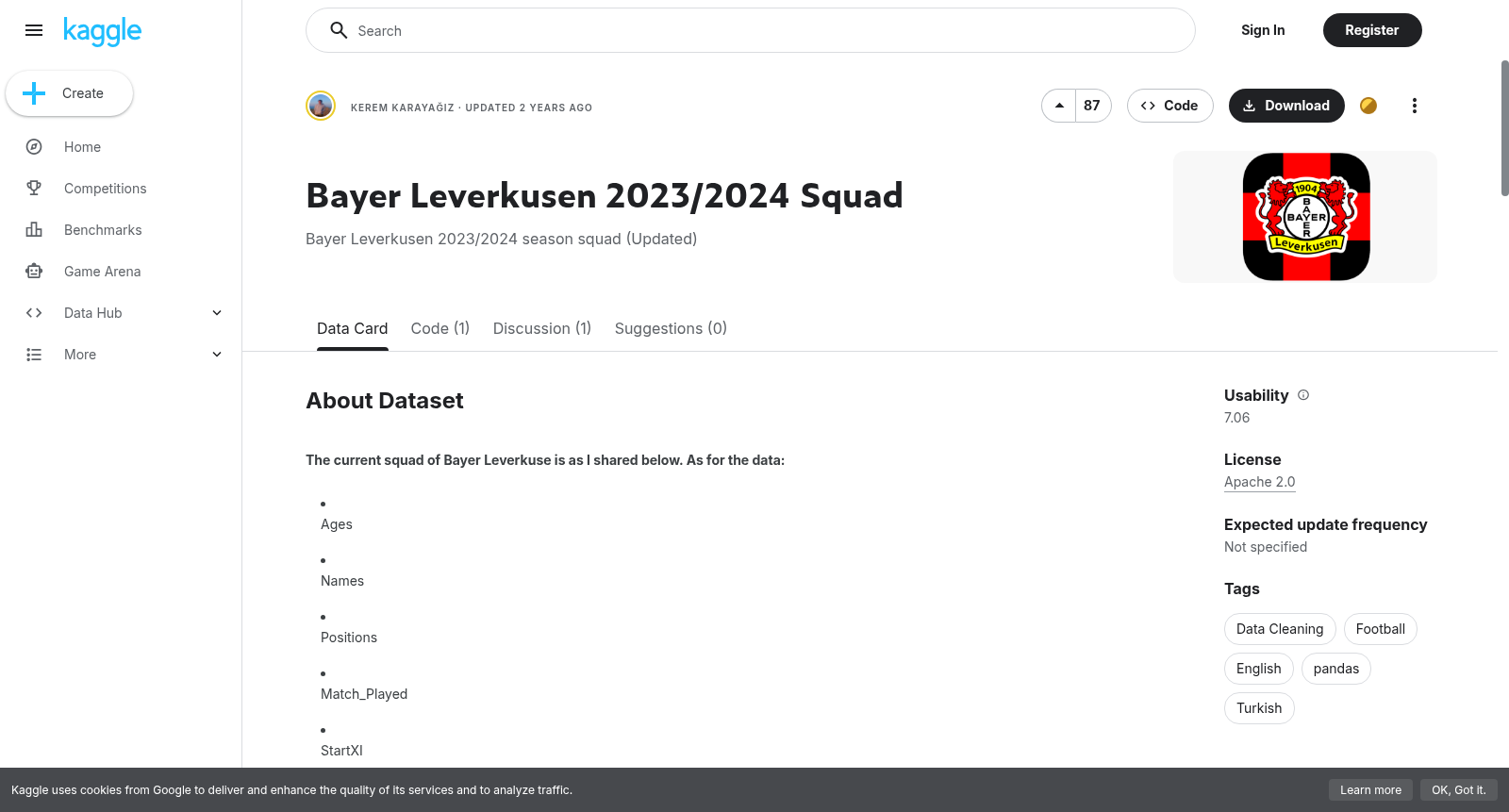Click the usability value 7.06

click(1236, 418)
